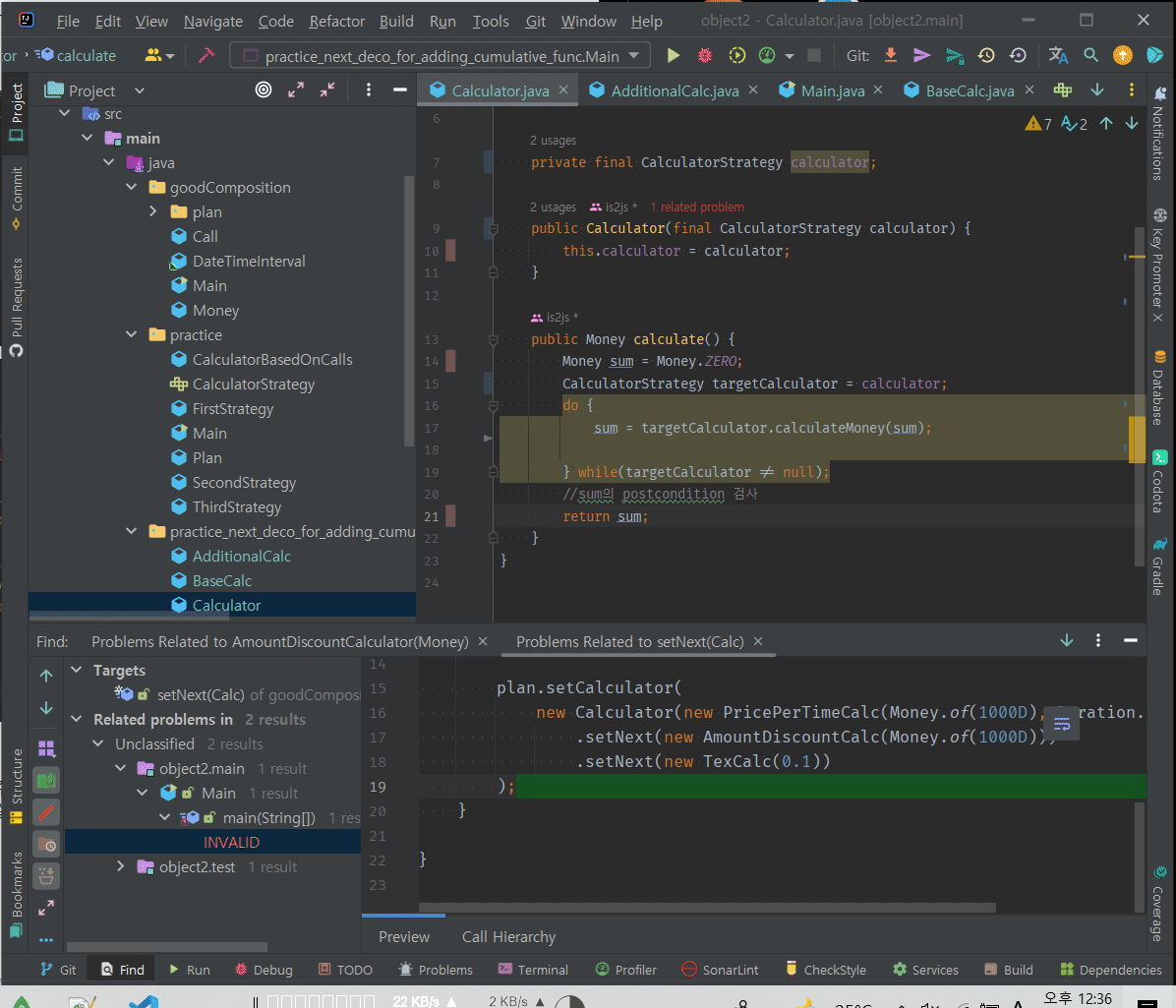
Task: Toggle the red pencil filter in Find toolbar
Action: pos(46,812)
